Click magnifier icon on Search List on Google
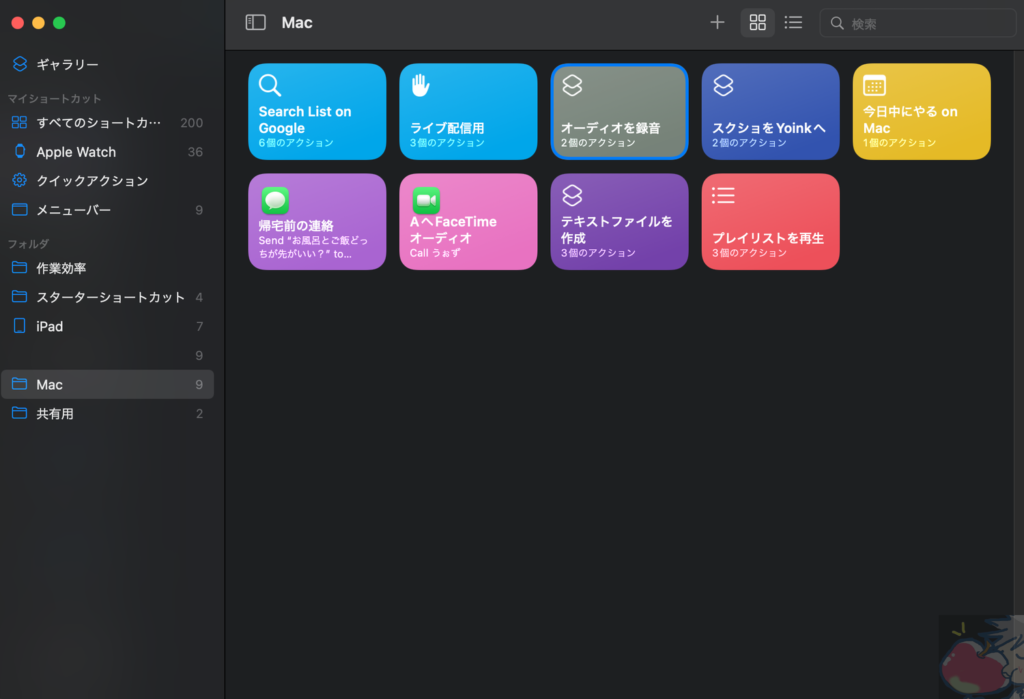Image resolution: width=1024 pixels, height=699 pixels. (x=270, y=85)
